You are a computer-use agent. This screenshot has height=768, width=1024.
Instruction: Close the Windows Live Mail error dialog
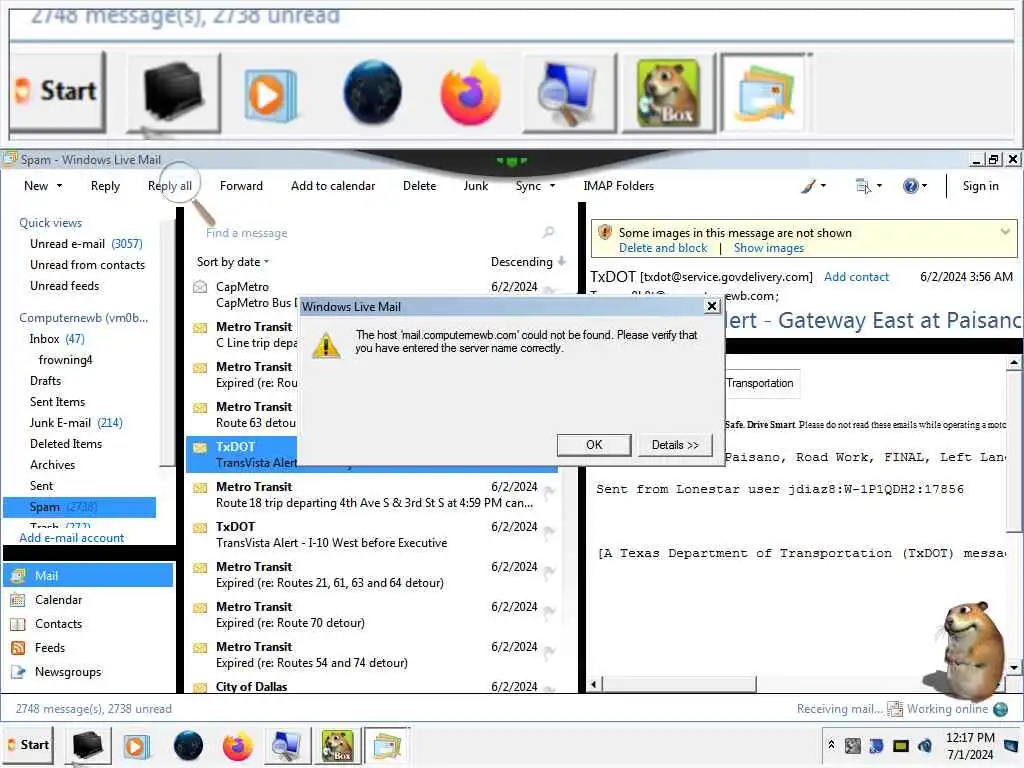[x=712, y=306]
